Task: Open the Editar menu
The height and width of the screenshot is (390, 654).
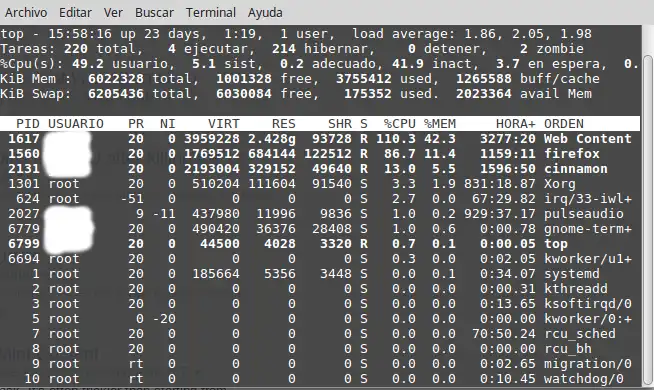Action: 75,13
